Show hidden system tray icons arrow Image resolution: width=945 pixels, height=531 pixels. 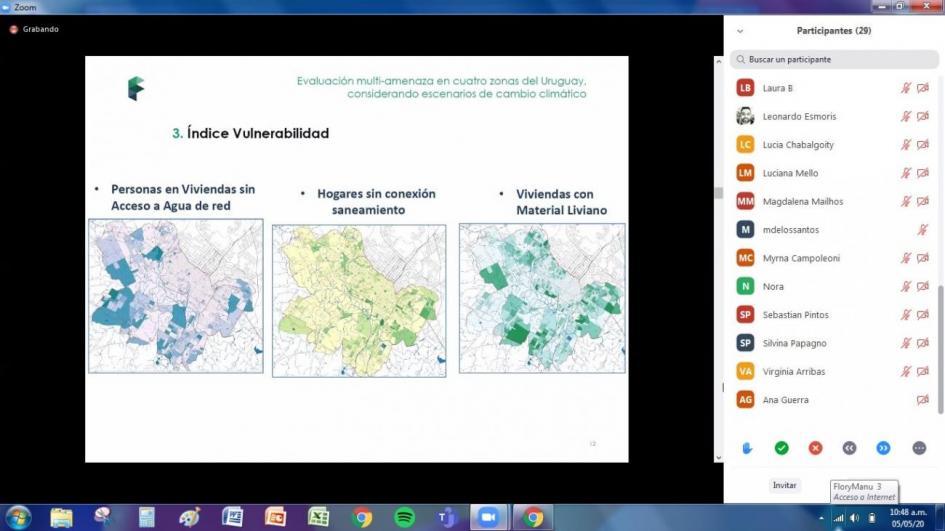coord(821,518)
